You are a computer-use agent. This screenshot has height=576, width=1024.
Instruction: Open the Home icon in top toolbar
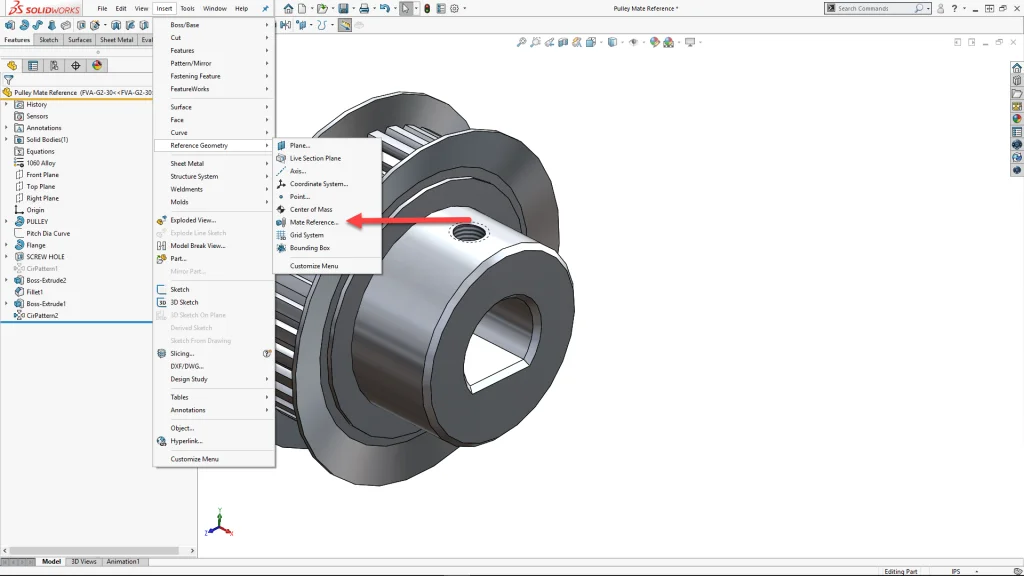click(x=288, y=8)
